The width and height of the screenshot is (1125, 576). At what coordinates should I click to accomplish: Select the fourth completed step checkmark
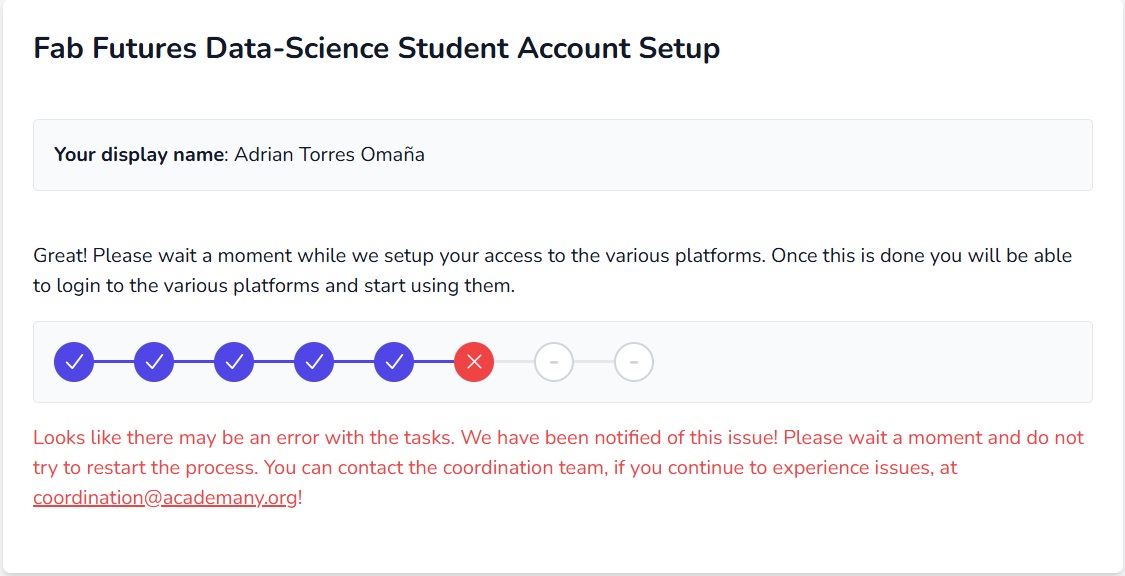tap(314, 362)
